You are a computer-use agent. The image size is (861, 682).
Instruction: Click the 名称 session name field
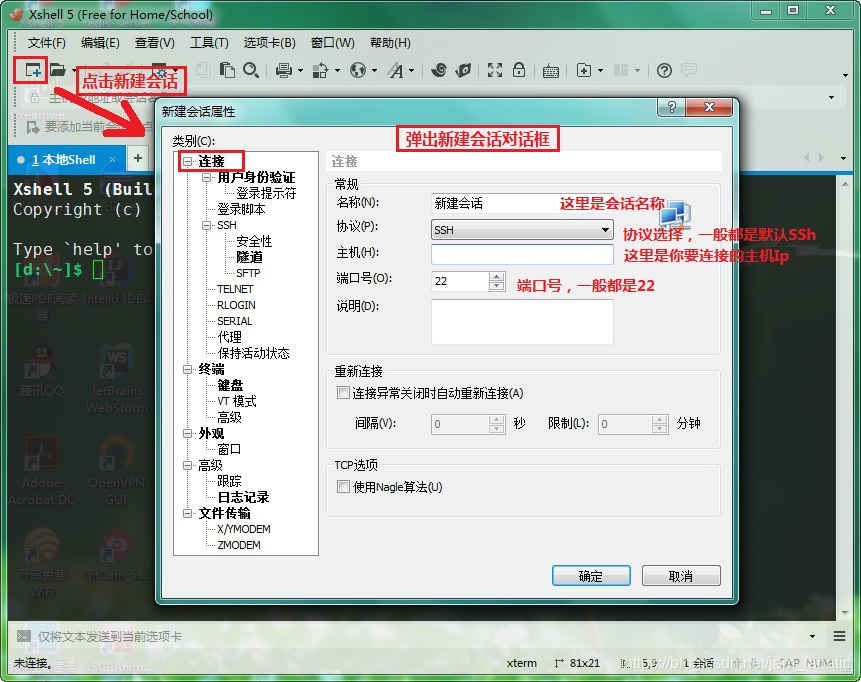tap(522, 203)
